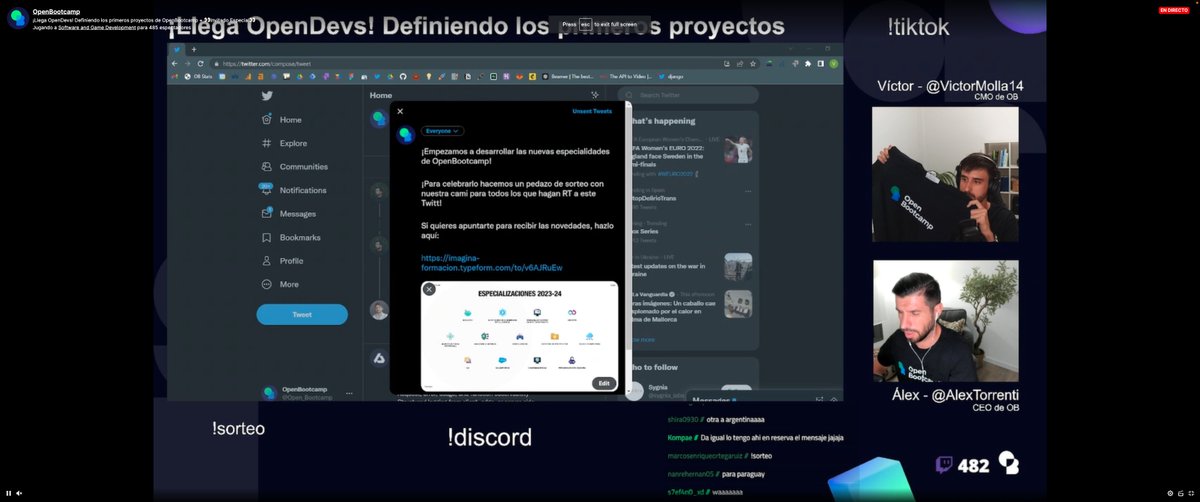Open Notifications in Twitter sidebar

[293, 190]
